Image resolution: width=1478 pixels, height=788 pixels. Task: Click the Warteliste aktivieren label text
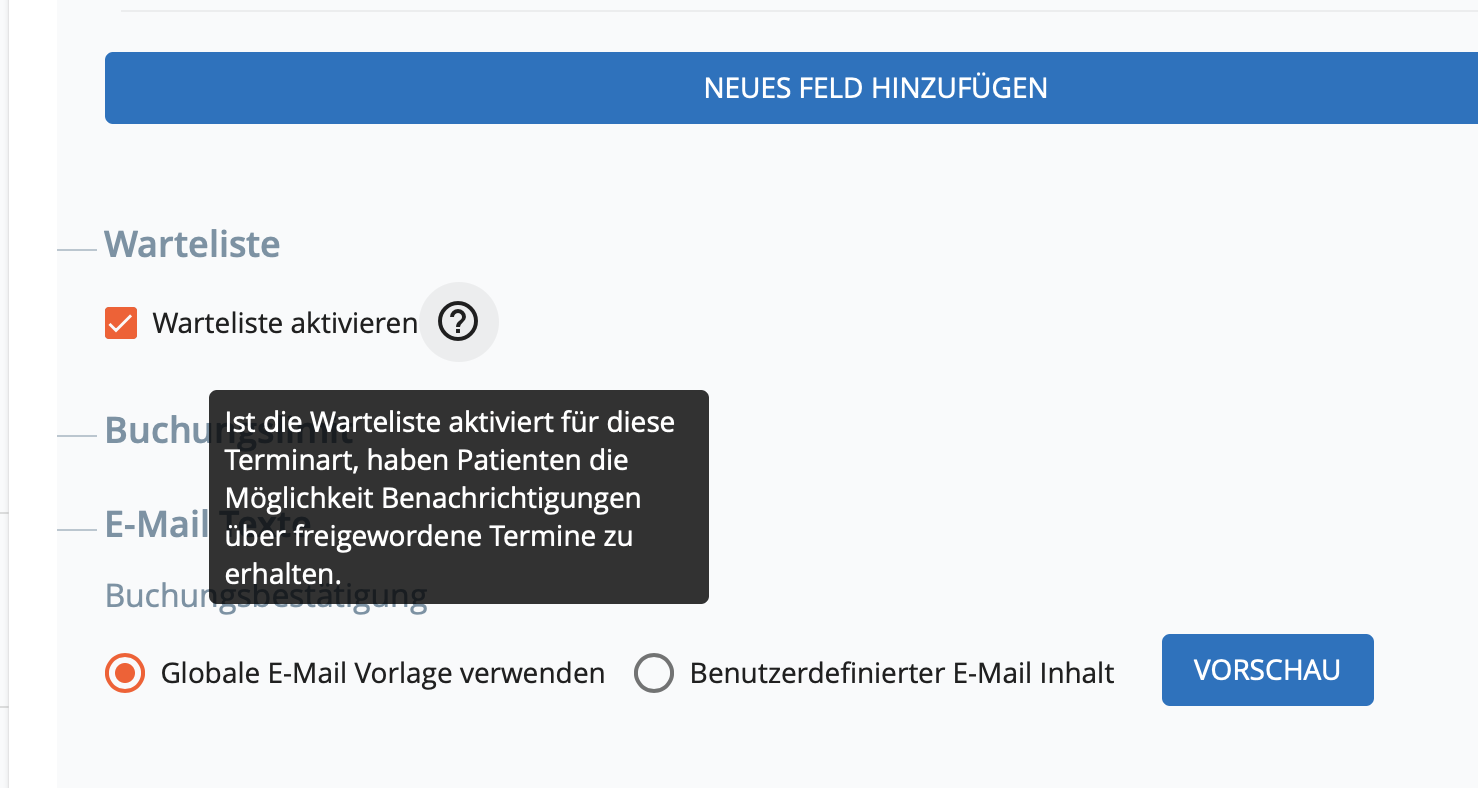pyautogui.click(x=285, y=323)
